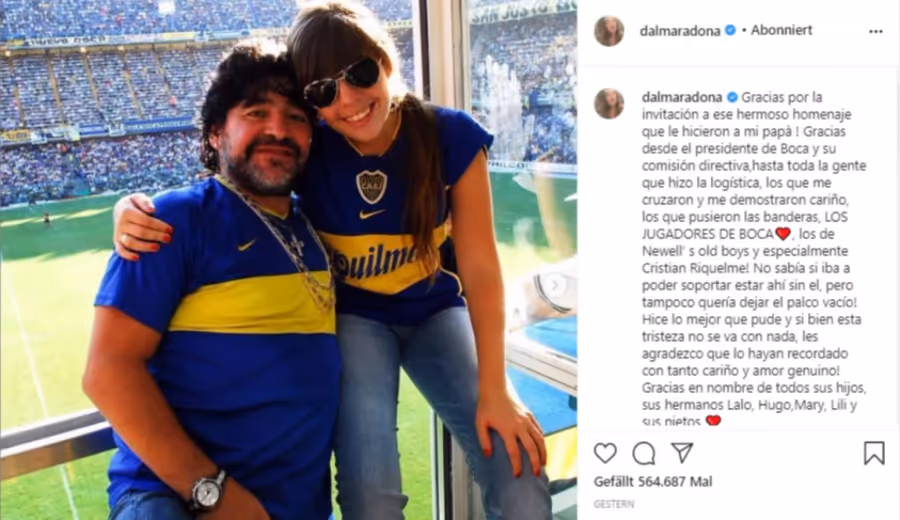The width and height of the screenshot is (900, 520).
Task: Like the post with the heart icon
Action: 605,453
